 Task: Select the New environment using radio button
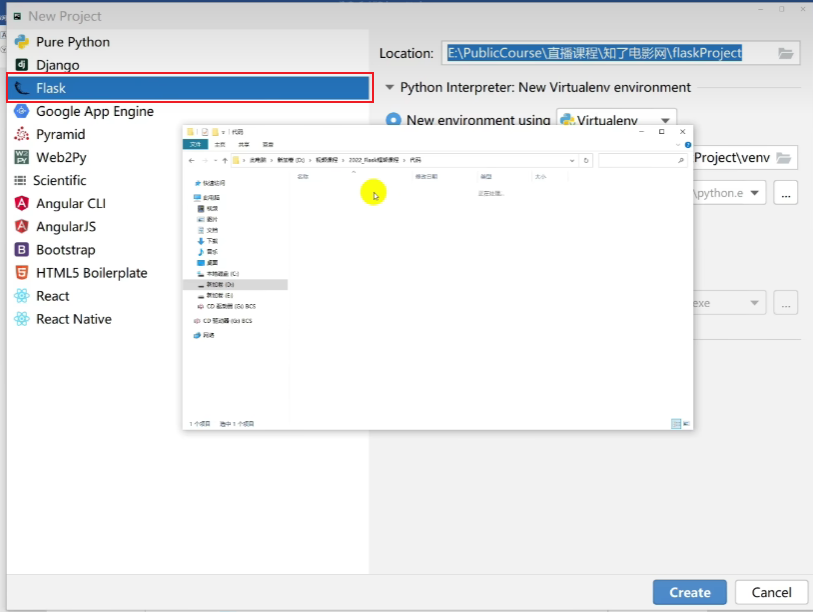point(393,120)
